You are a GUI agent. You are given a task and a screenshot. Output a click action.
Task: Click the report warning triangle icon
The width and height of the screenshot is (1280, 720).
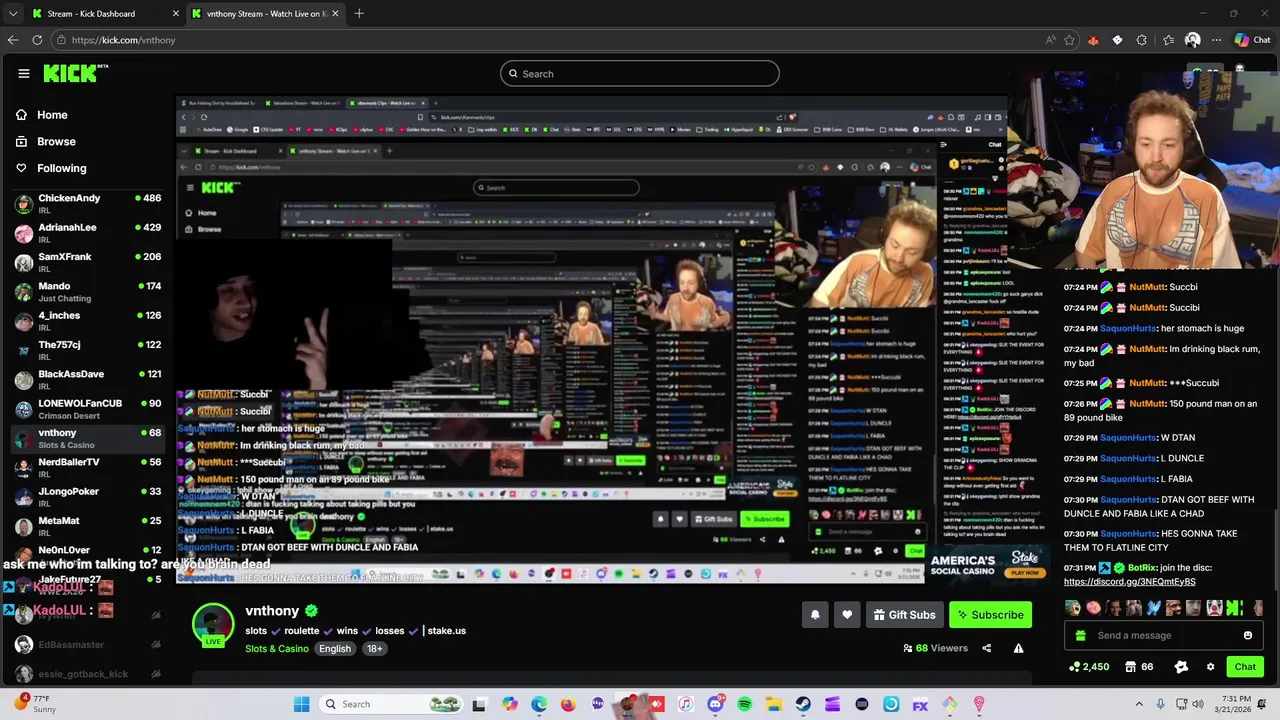[1018, 648]
